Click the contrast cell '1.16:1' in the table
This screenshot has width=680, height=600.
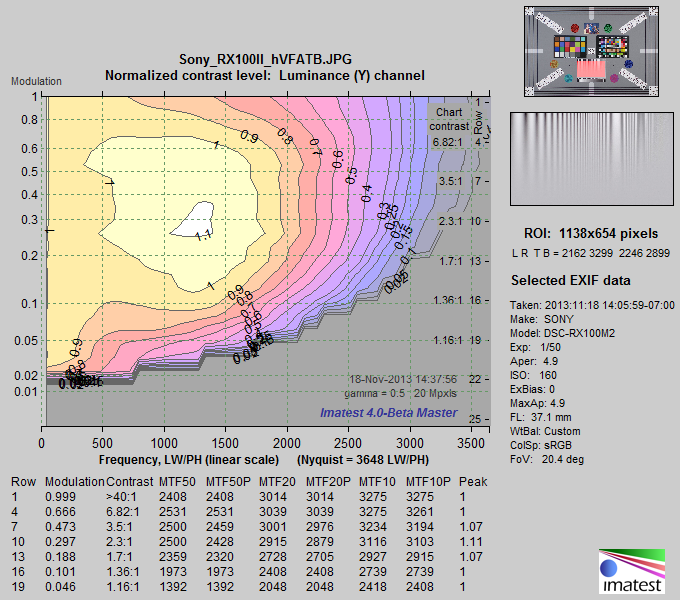pyautogui.click(x=123, y=587)
